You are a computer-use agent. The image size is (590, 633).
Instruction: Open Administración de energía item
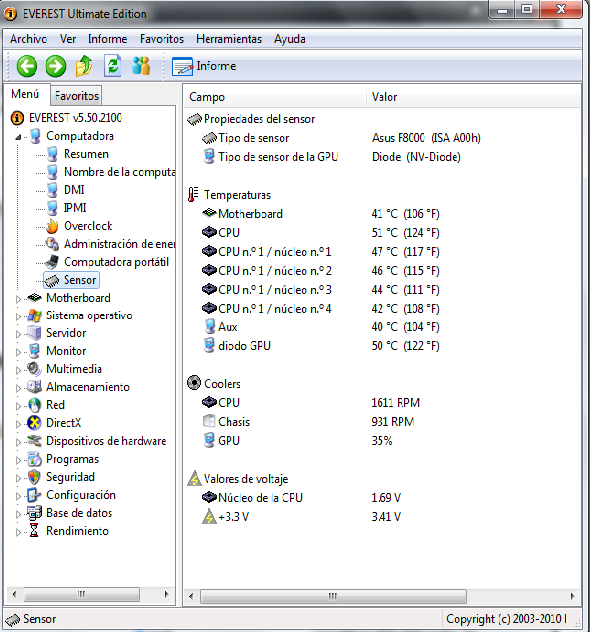[110, 244]
